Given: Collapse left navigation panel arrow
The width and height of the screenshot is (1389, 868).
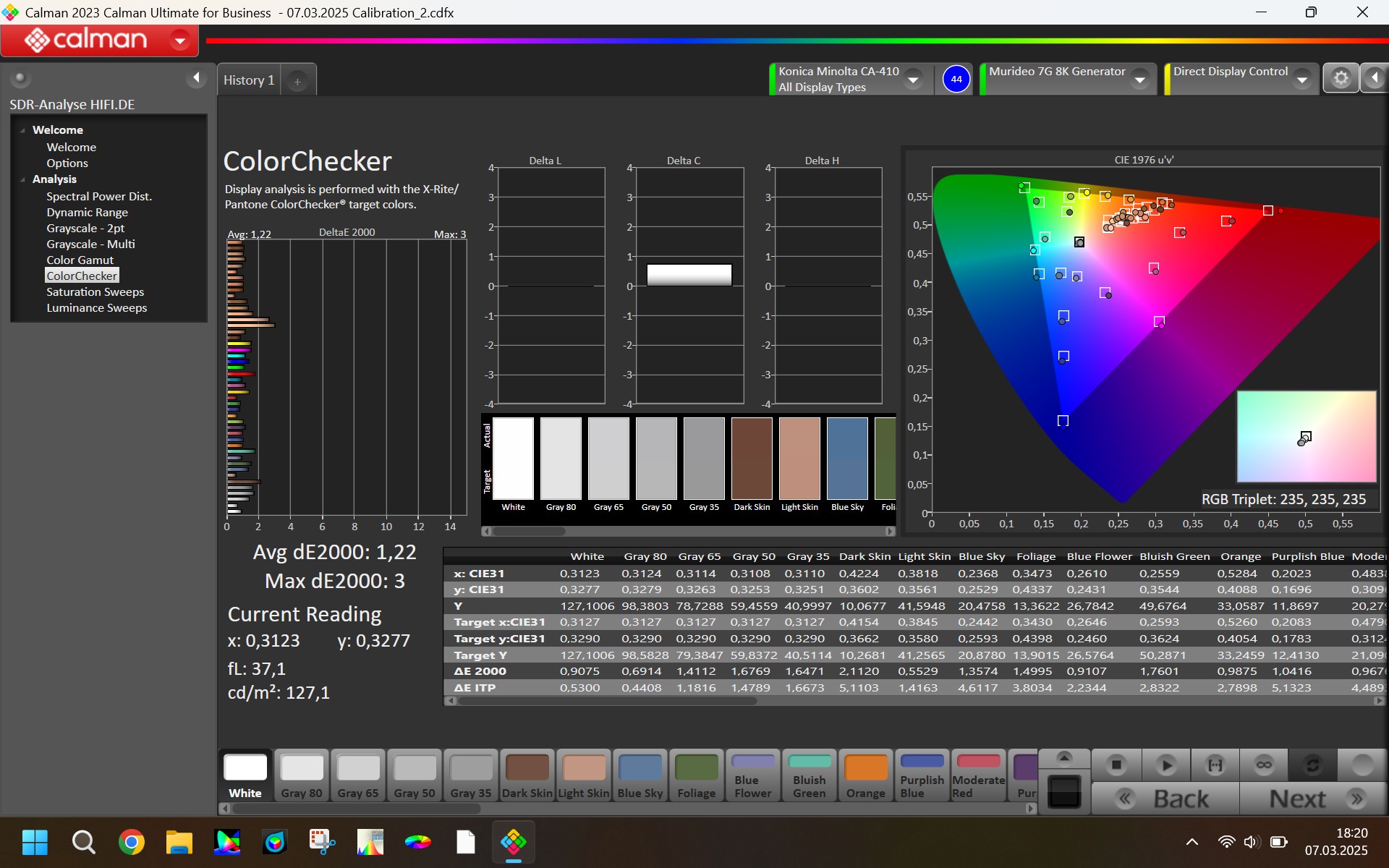Looking at the screenshot, I should coord(196,78).
